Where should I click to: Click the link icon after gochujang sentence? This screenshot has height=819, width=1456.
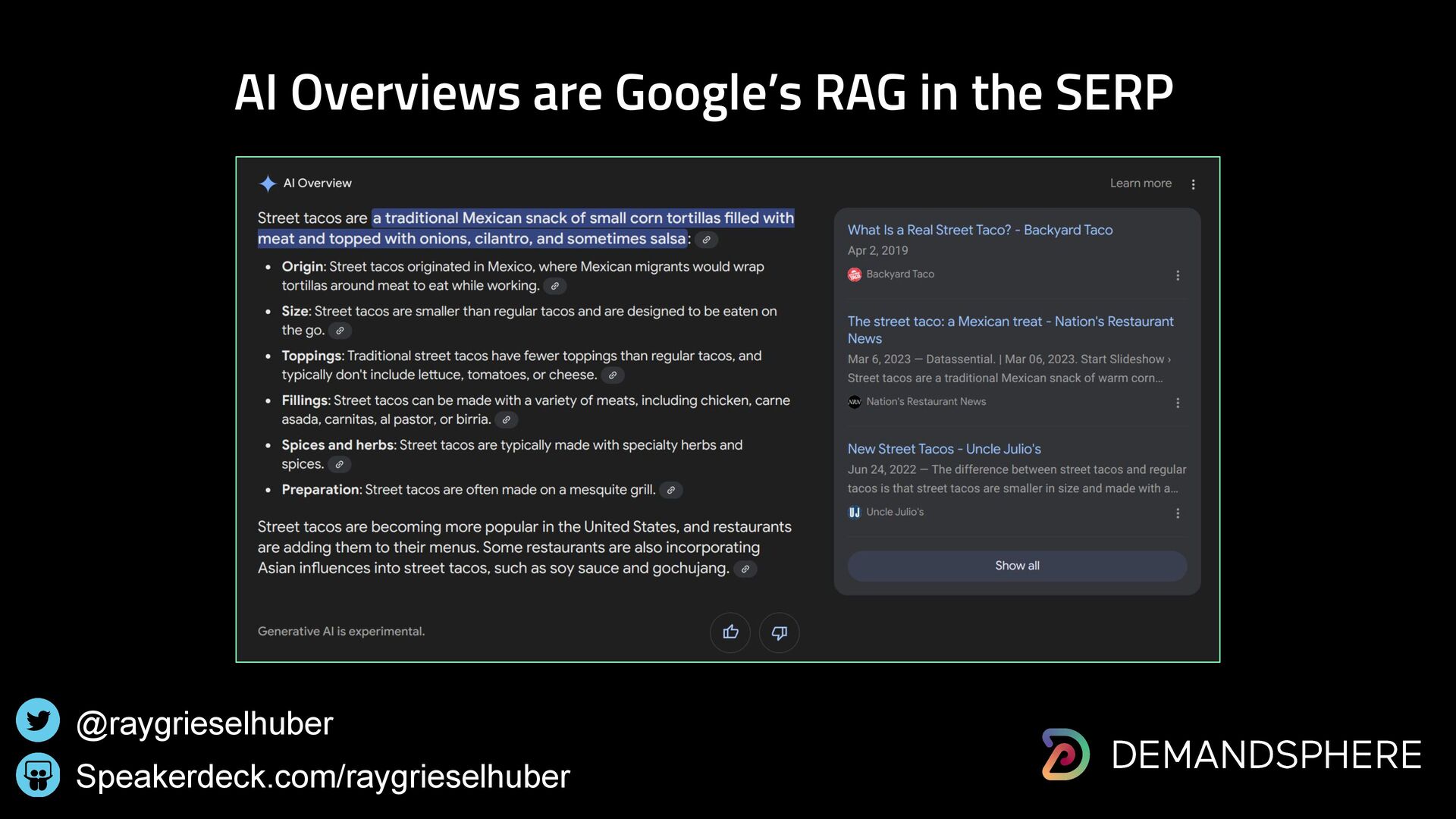coord(745,570)
